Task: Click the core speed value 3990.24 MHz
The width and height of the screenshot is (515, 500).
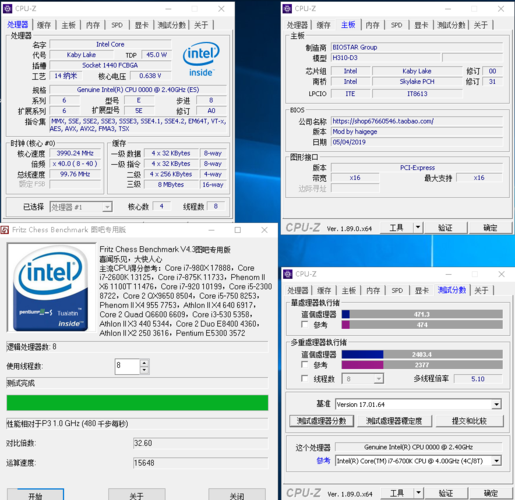Action: click(x=75, y=153)
